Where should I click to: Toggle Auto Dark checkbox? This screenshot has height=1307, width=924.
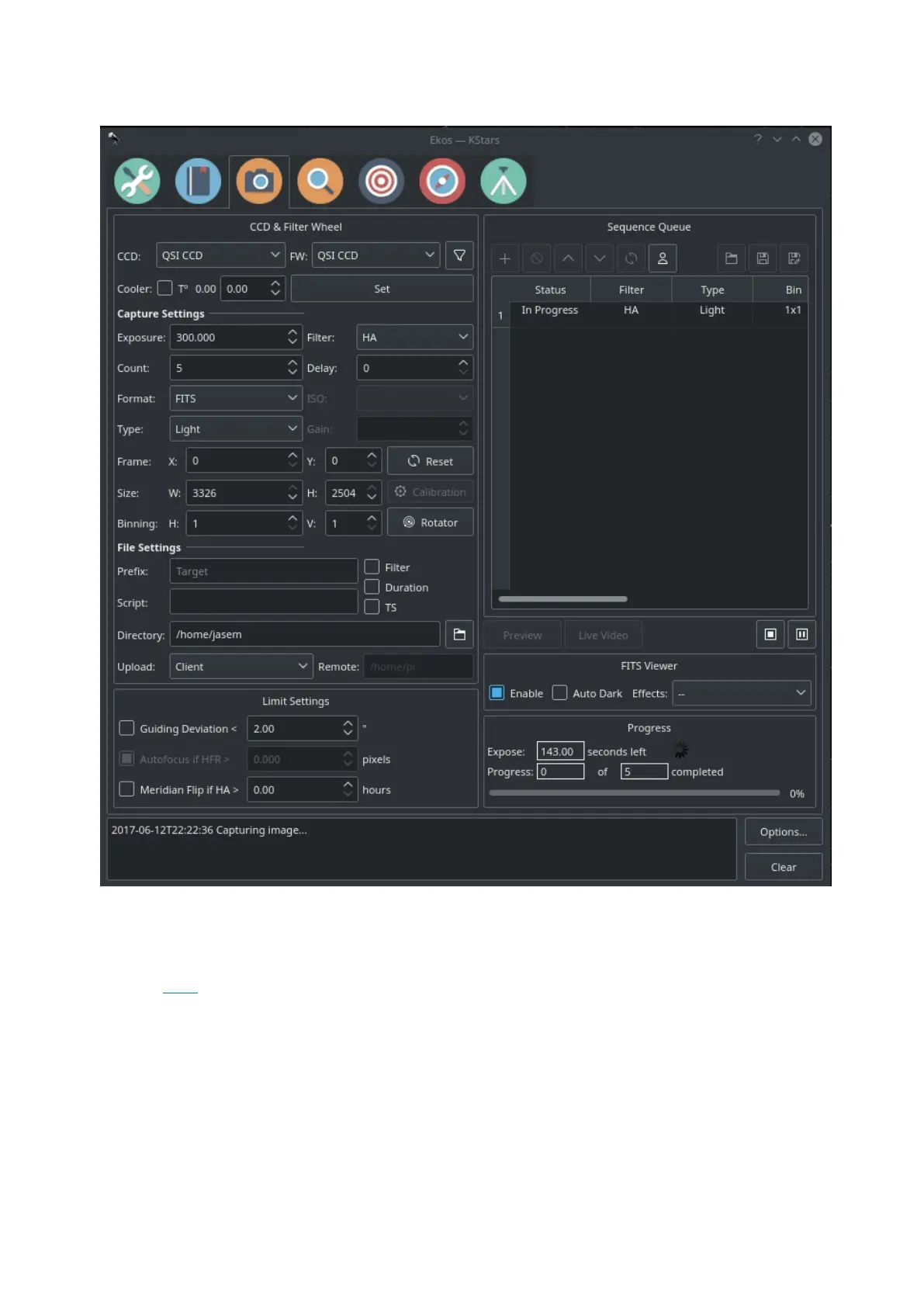[559, 693]
